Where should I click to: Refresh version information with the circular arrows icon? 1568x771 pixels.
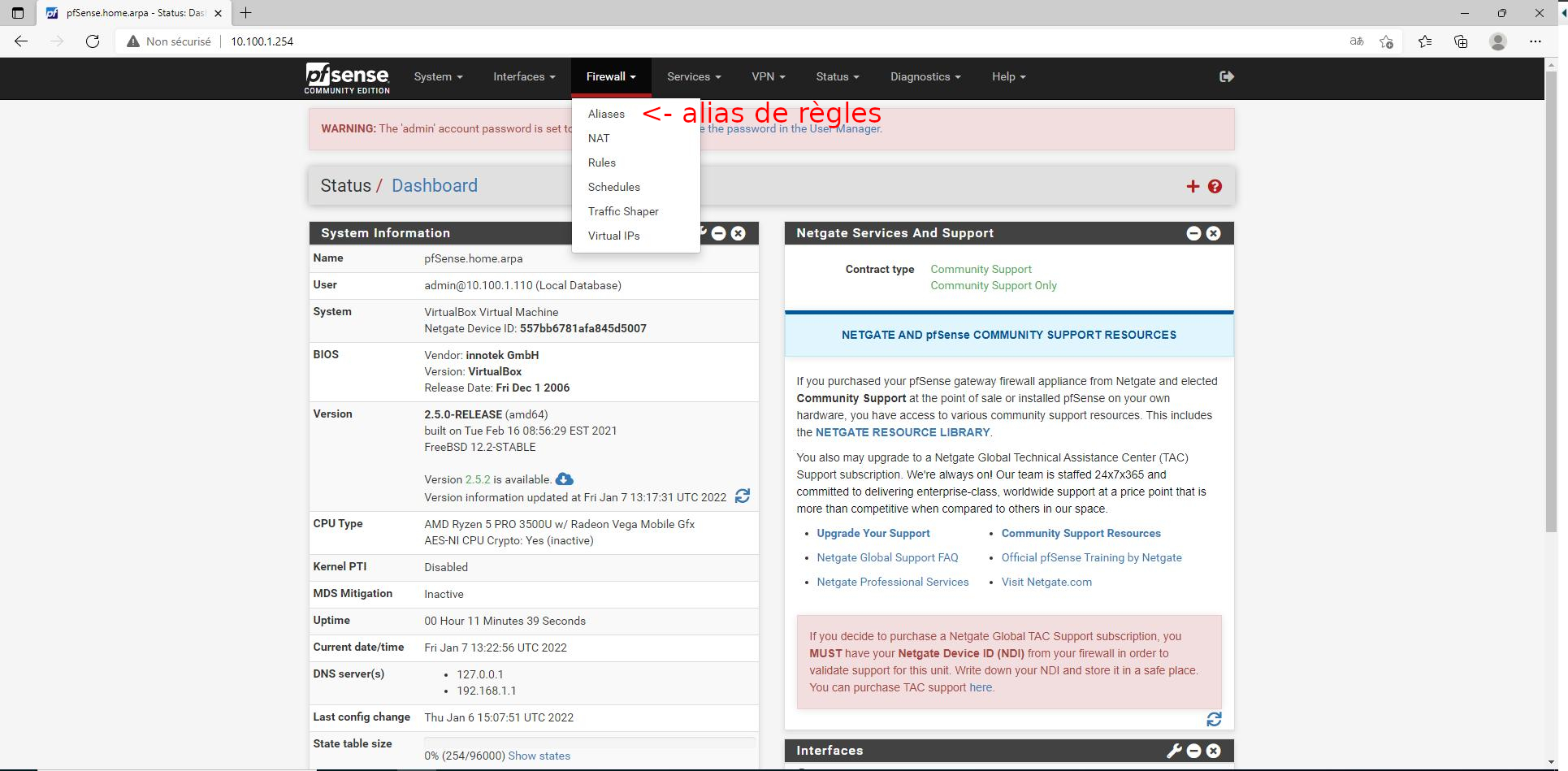[x=742, y=496]
